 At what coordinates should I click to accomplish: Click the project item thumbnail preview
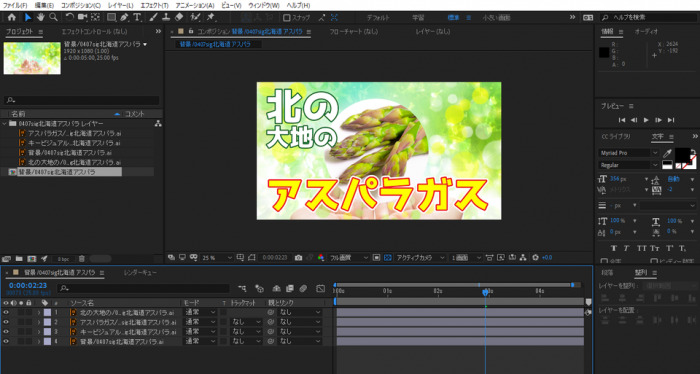[x=32, y=58]
